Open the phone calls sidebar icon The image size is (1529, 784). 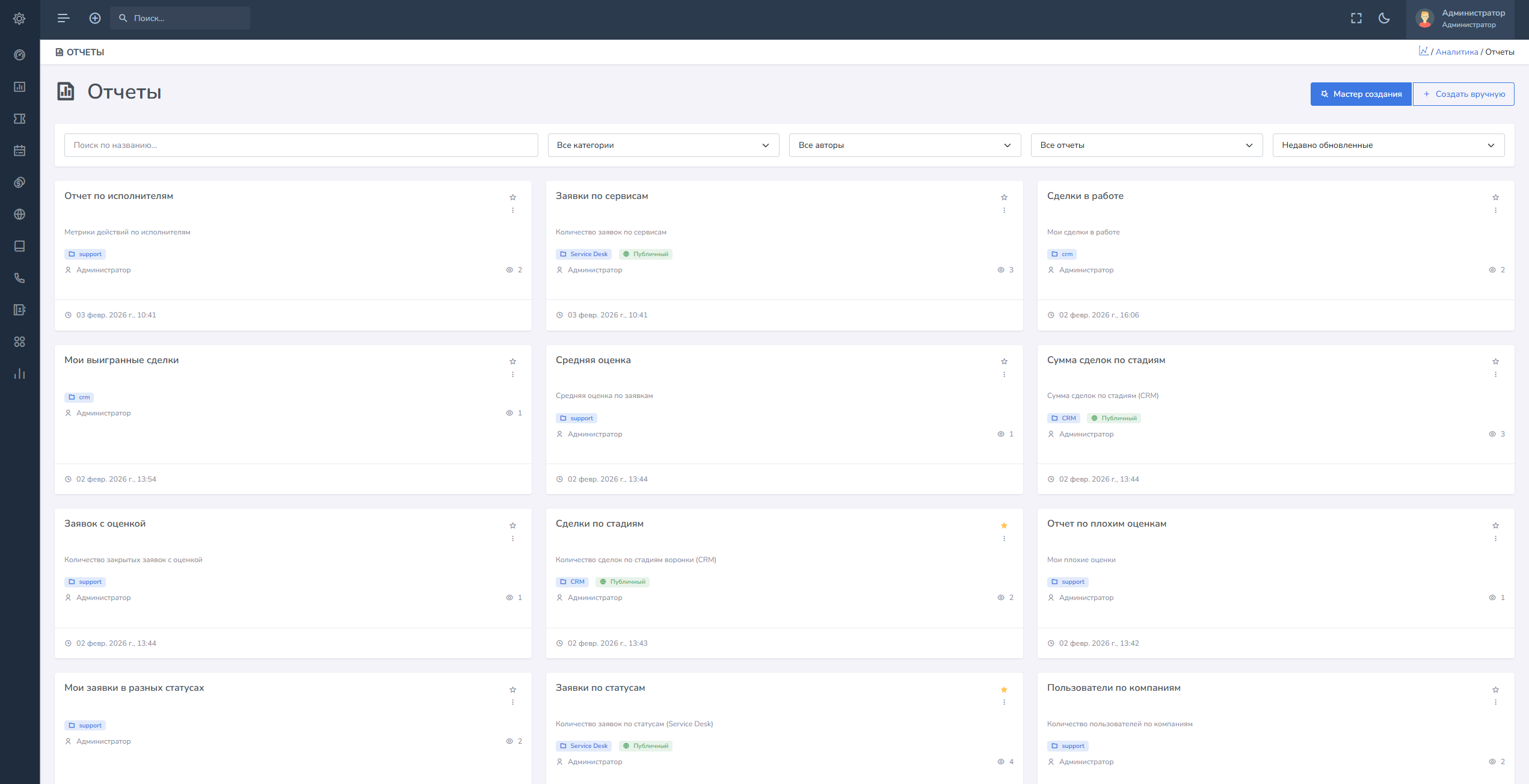tap(19, 278)
